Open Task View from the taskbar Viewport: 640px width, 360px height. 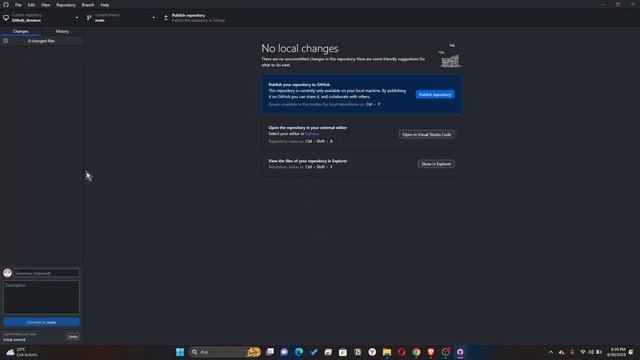pos(270,352)
